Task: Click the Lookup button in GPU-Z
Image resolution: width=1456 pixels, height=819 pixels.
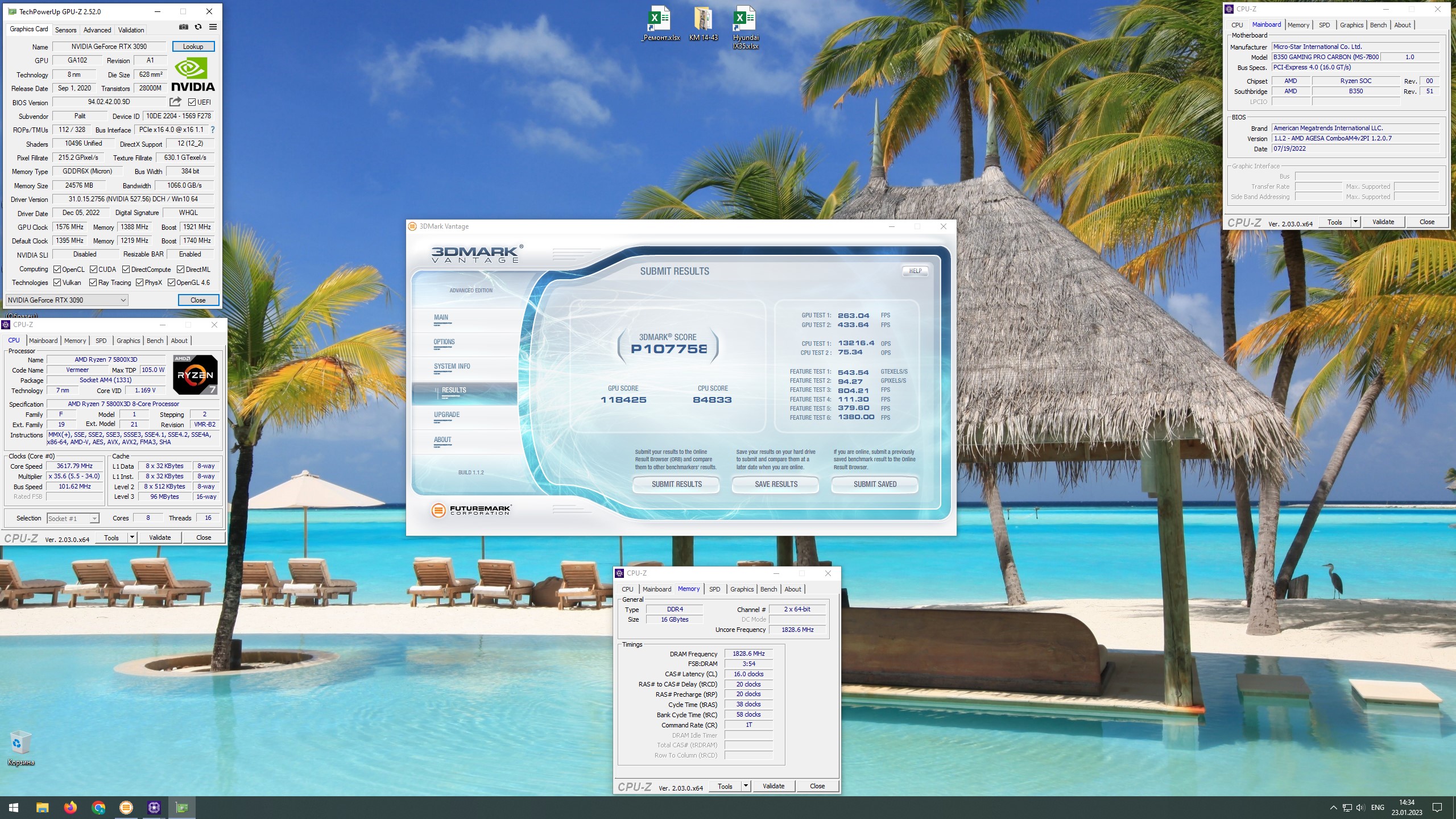Action: tap(193, 47)
